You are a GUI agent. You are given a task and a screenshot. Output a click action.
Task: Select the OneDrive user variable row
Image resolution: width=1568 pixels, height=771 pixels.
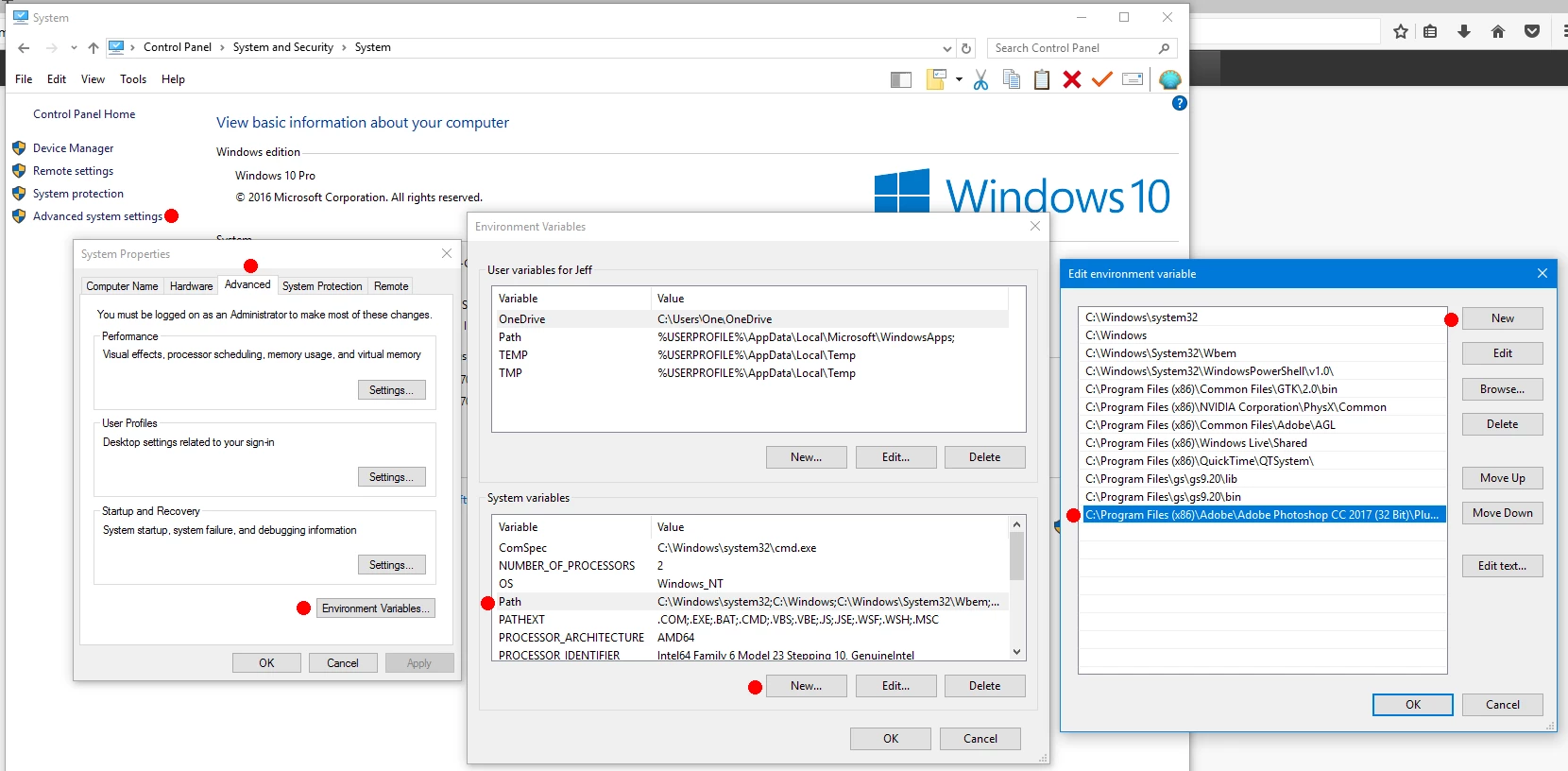(x=750, y=319)
